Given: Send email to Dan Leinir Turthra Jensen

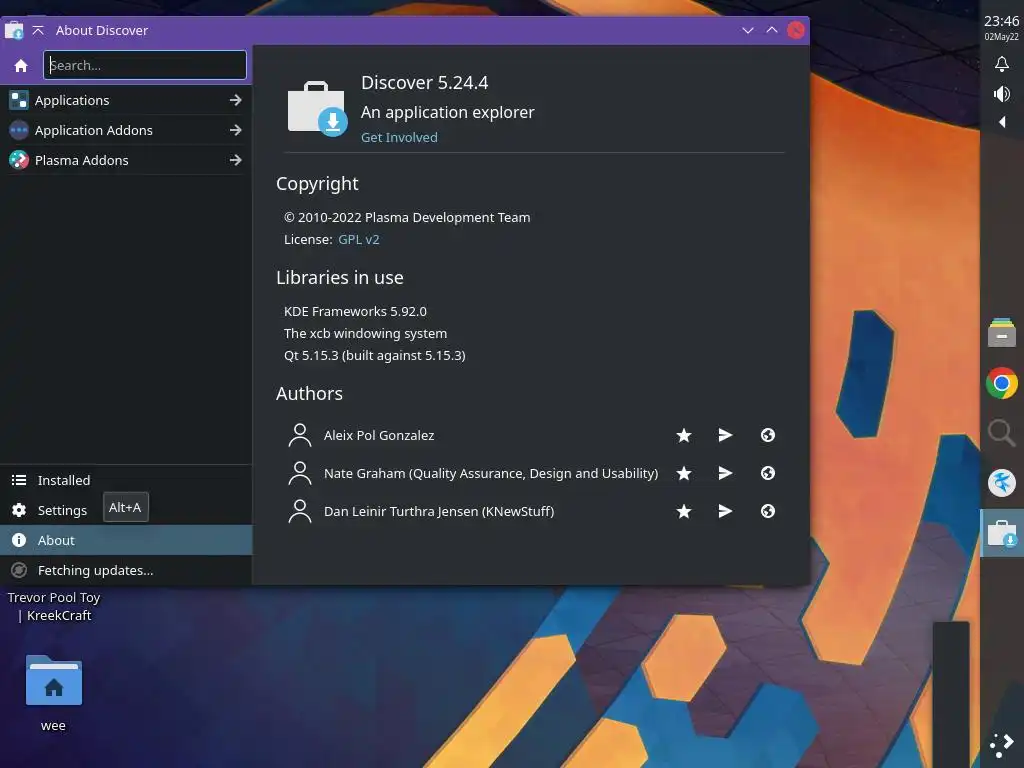Looking at the screenshot, I should click(725, 511).
